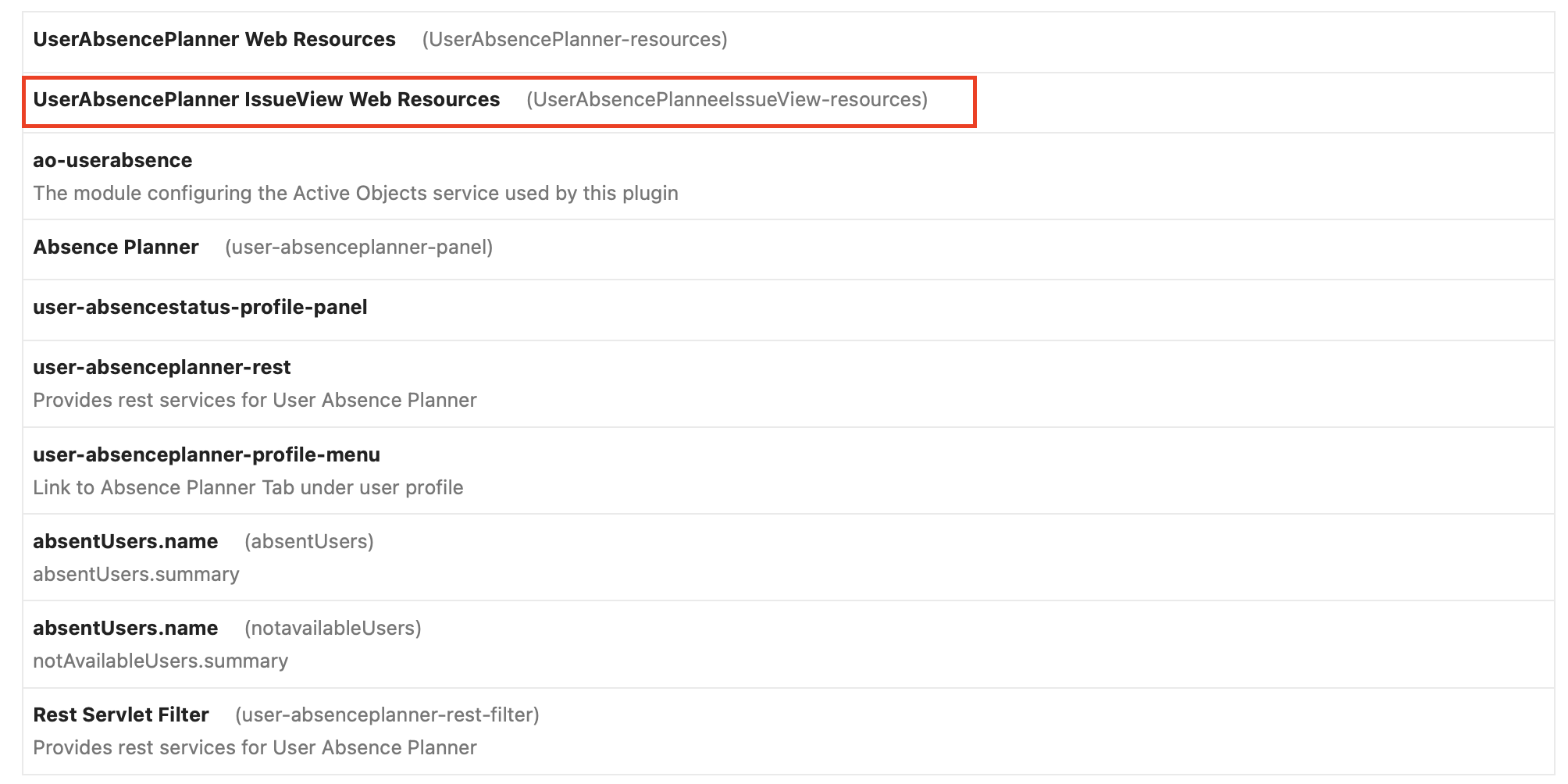Screen dimensions: 1568x784
Task: Click the Active Objects service description text
Action: pos(355,194)
